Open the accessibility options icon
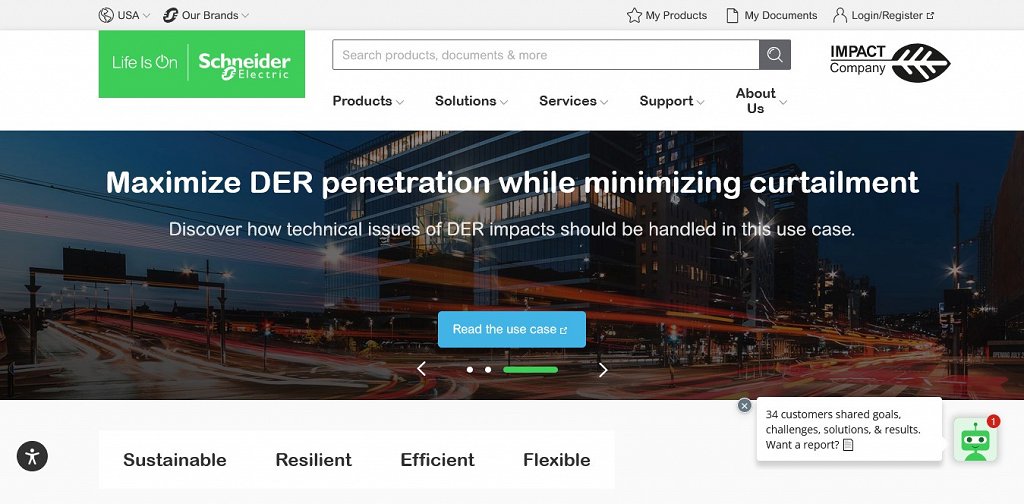Image resolution: width=1024 pixels, height=504 pixels. point(32,456)
